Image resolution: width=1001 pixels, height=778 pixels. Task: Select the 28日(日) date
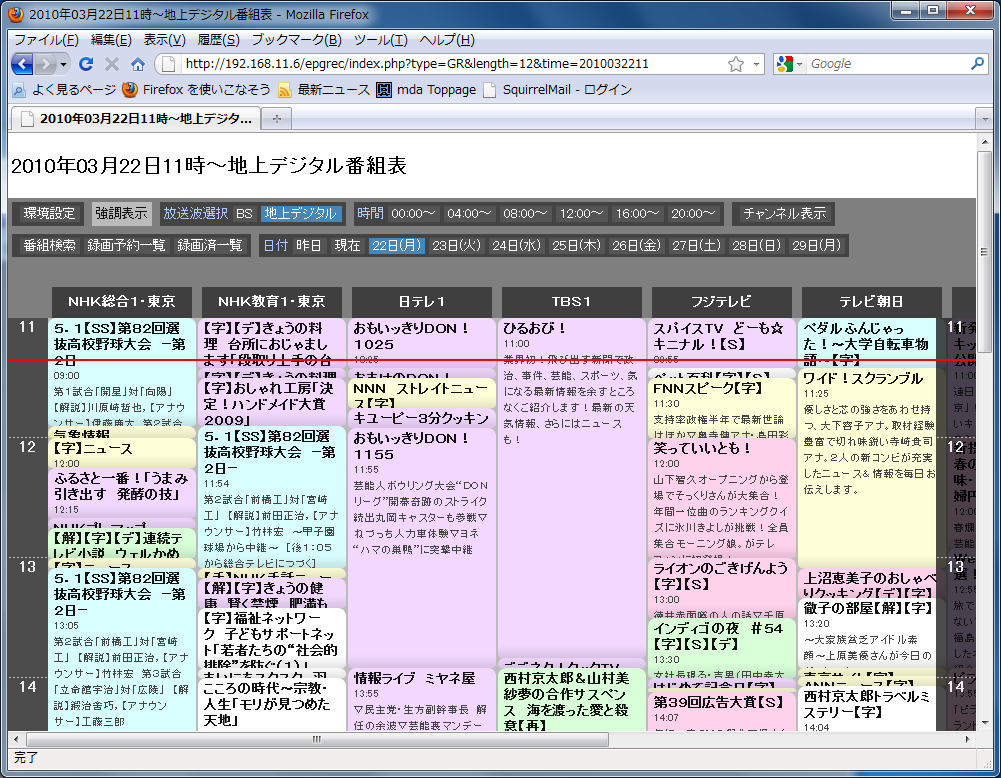(756, 246)
